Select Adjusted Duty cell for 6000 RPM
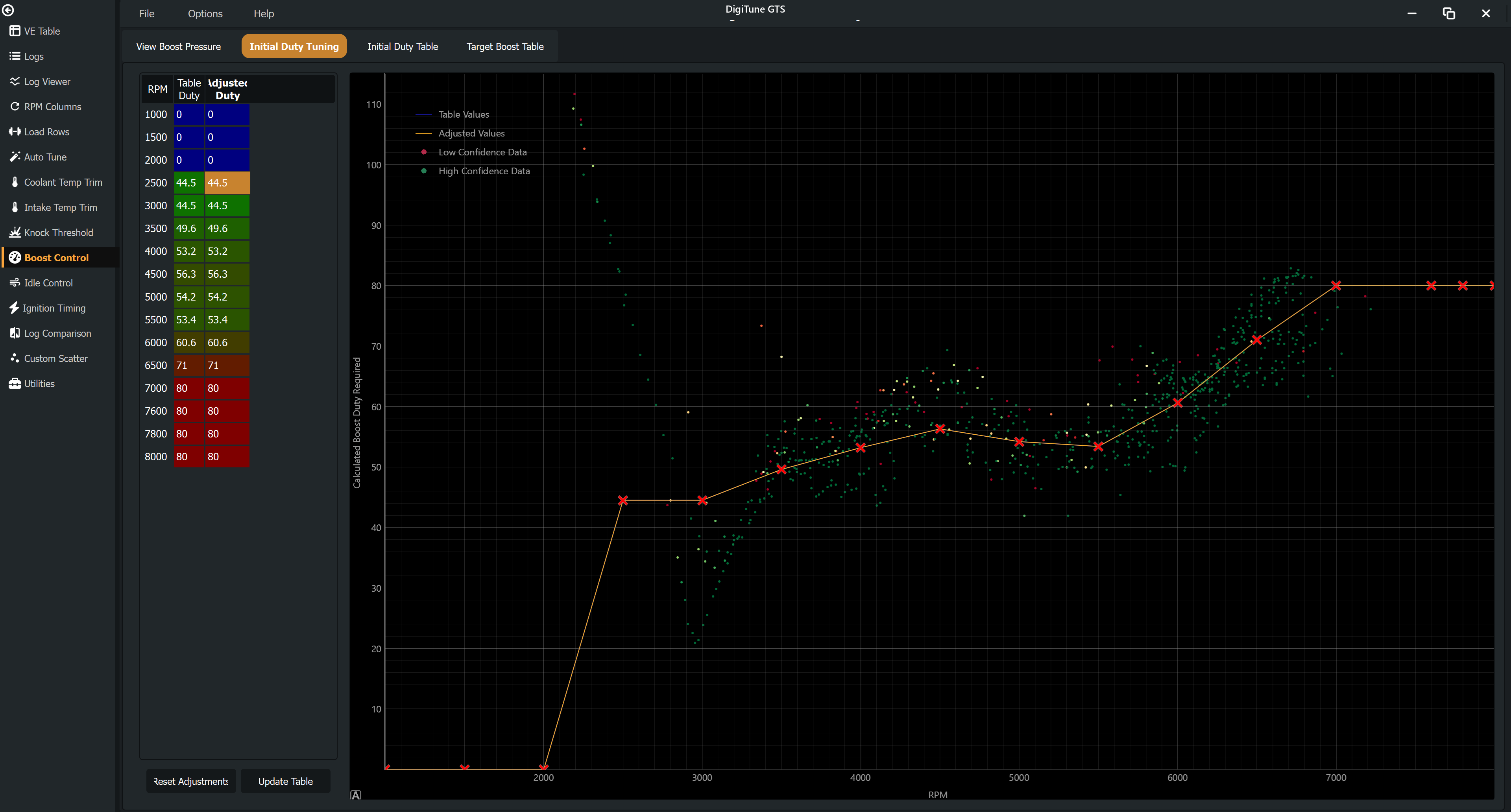 coord(227,342)
